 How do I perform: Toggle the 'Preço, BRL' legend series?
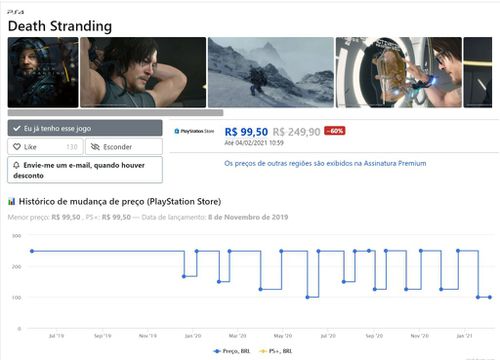232,351
